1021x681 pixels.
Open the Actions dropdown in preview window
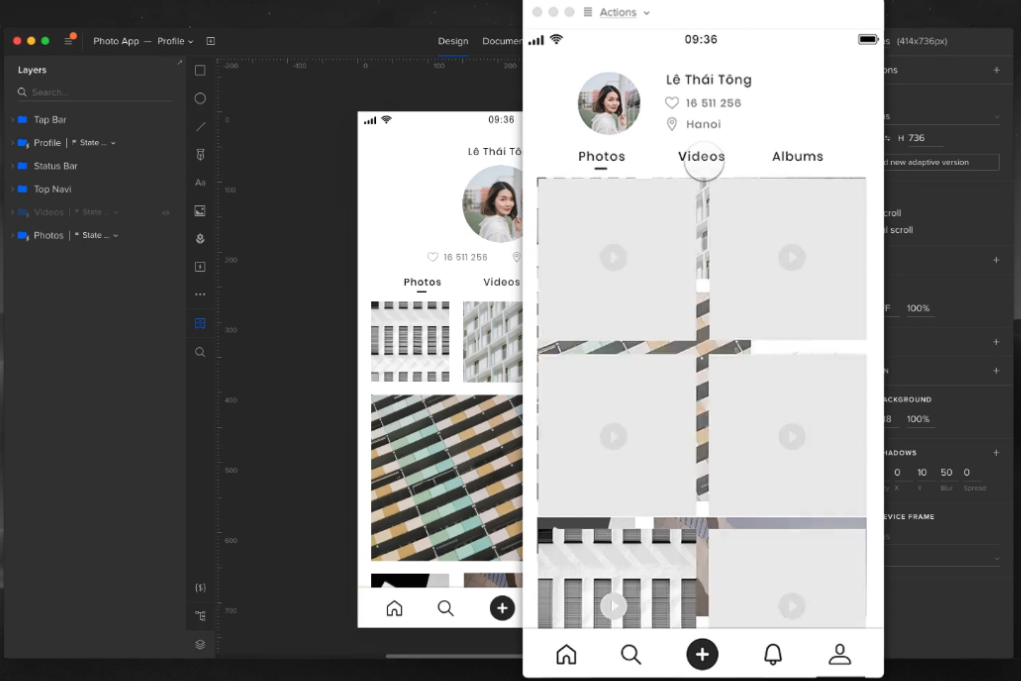pyautogui.click(x=624, y=13)
